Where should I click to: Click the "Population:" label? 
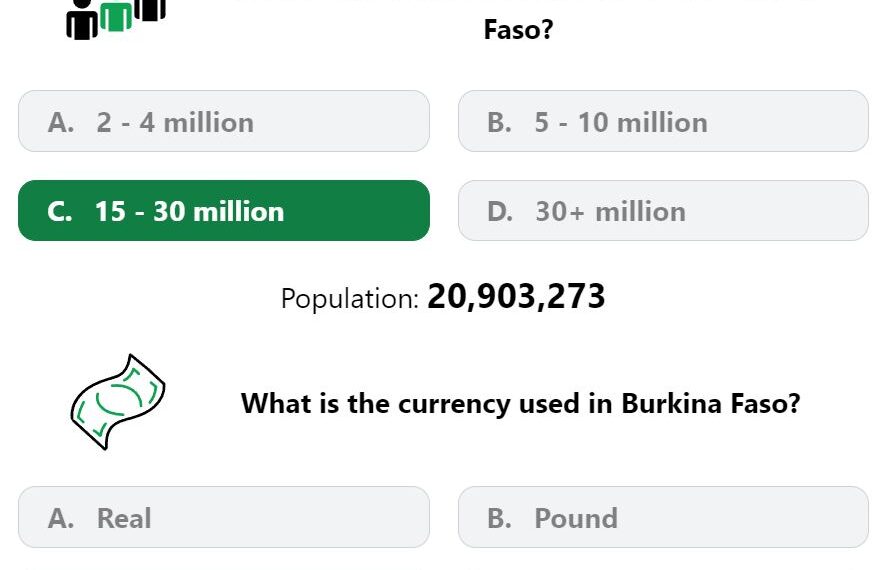click(x=350, y=298)
